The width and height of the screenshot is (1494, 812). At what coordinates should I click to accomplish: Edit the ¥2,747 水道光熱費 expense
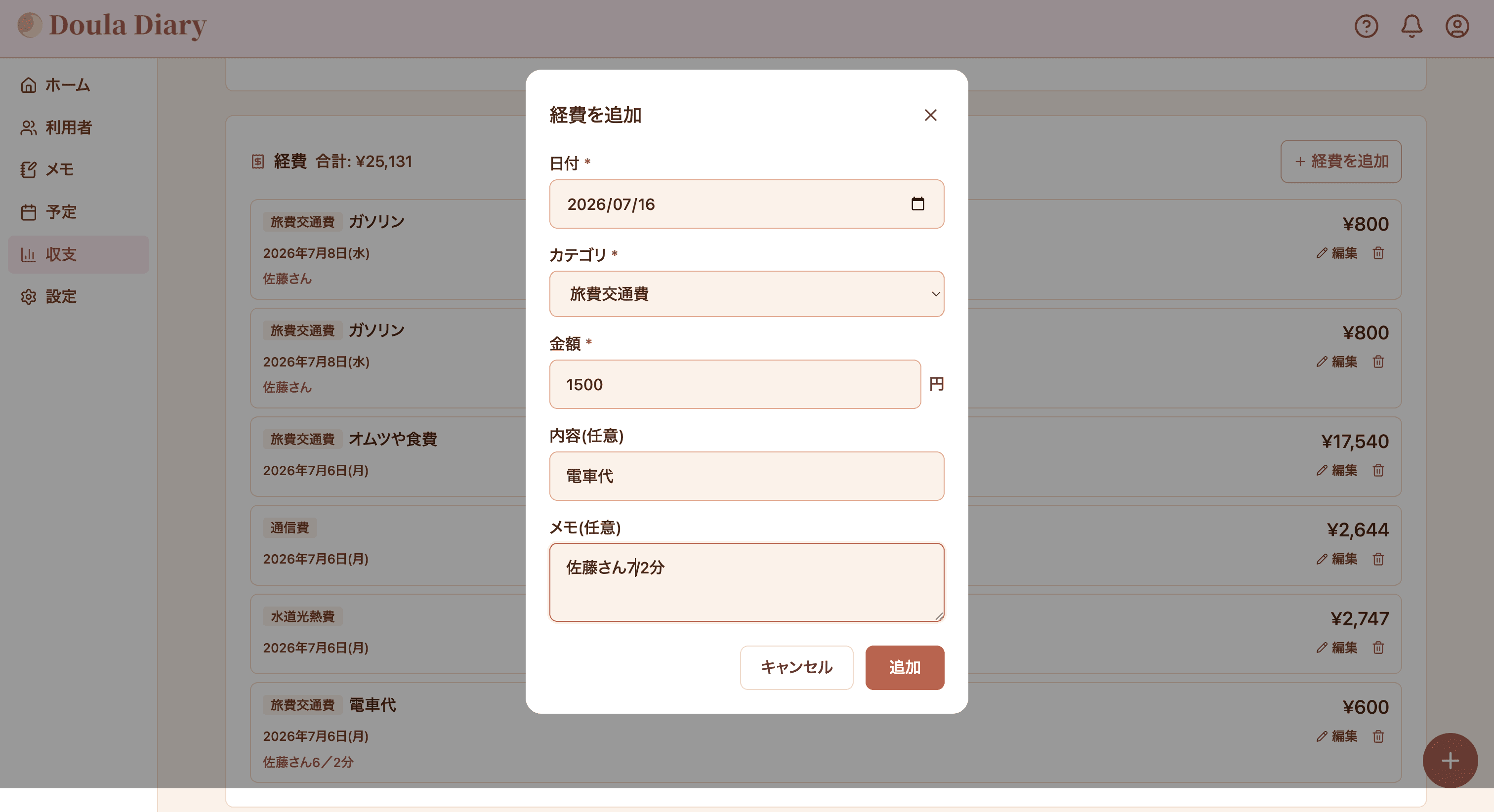[x=1336, y=648]
